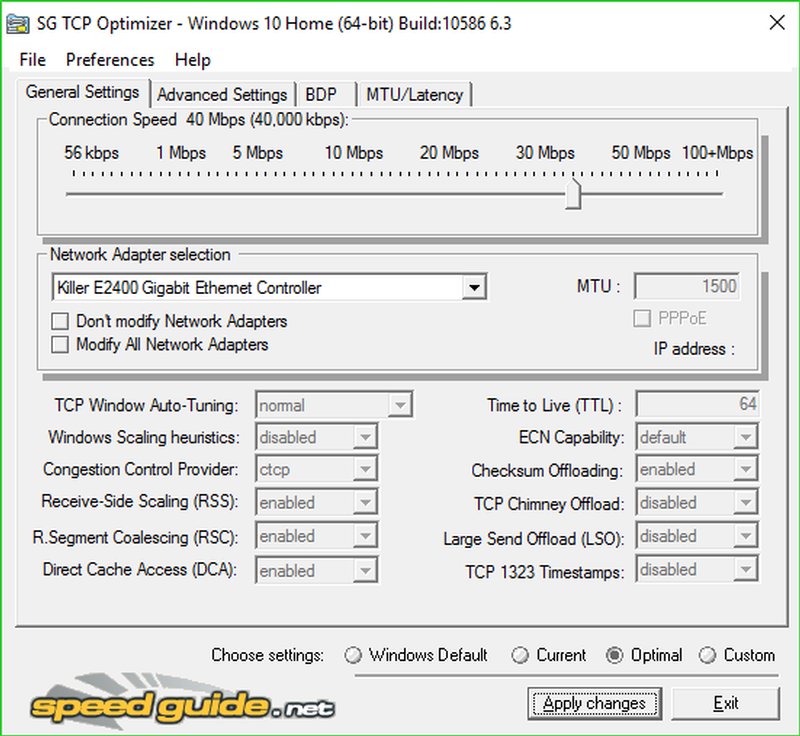Click the slider track near 10 Mbps

click(x=354, y=194)
